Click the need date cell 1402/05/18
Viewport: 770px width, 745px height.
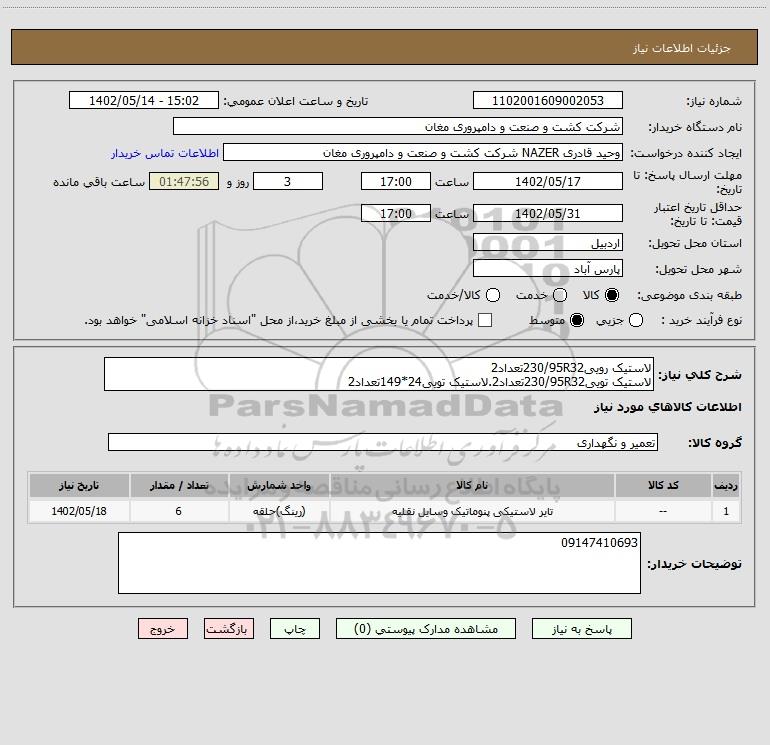[79, 511]
